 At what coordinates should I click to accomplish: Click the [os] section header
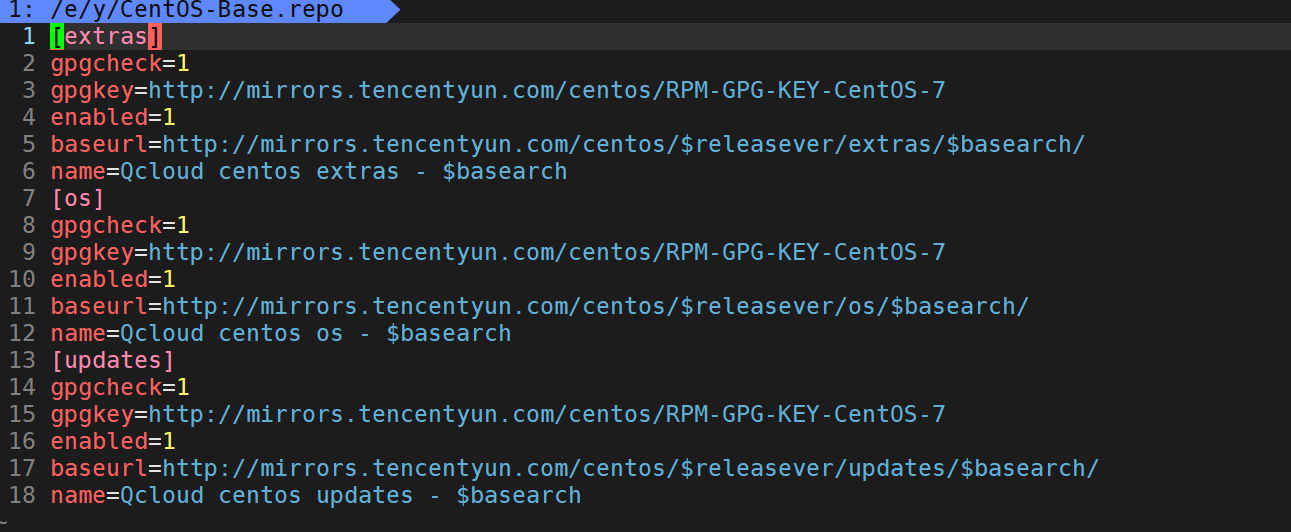tap(78, 199)
